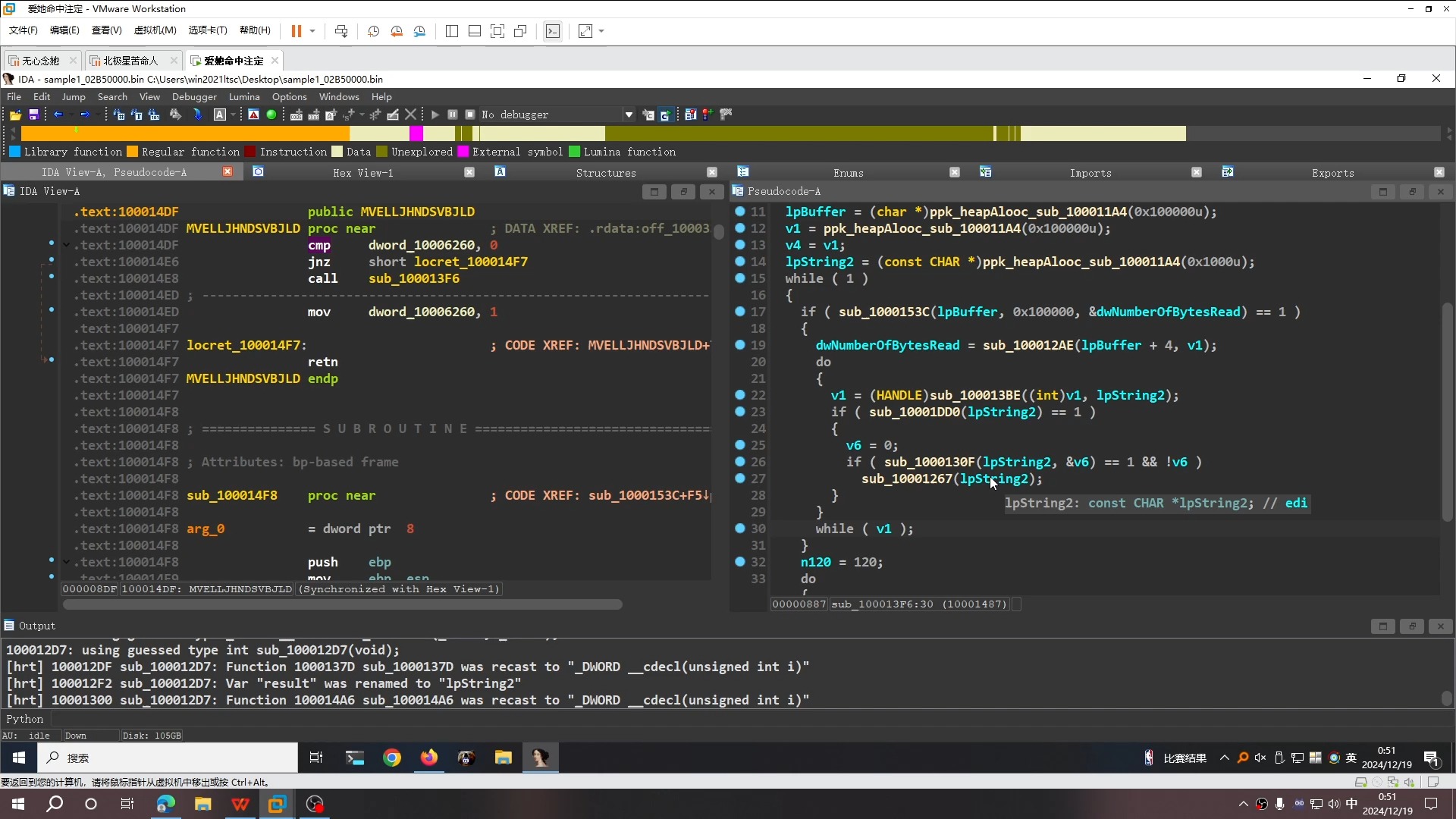The height and width of the screenshot is (819, 1456).
Task: Click the Pause process toolbar button
Action: [x=453, y=115]
